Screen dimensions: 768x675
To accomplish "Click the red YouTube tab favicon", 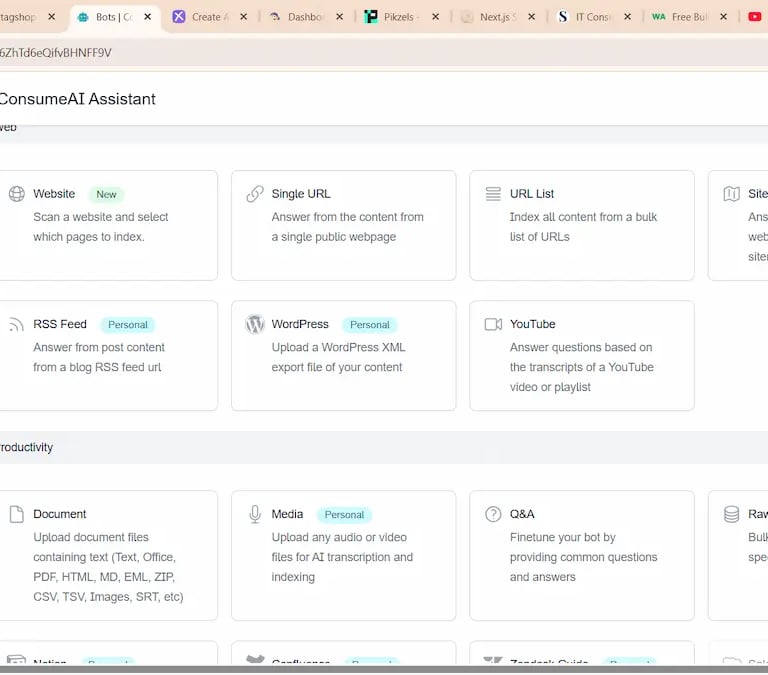I will pos(754,17).
